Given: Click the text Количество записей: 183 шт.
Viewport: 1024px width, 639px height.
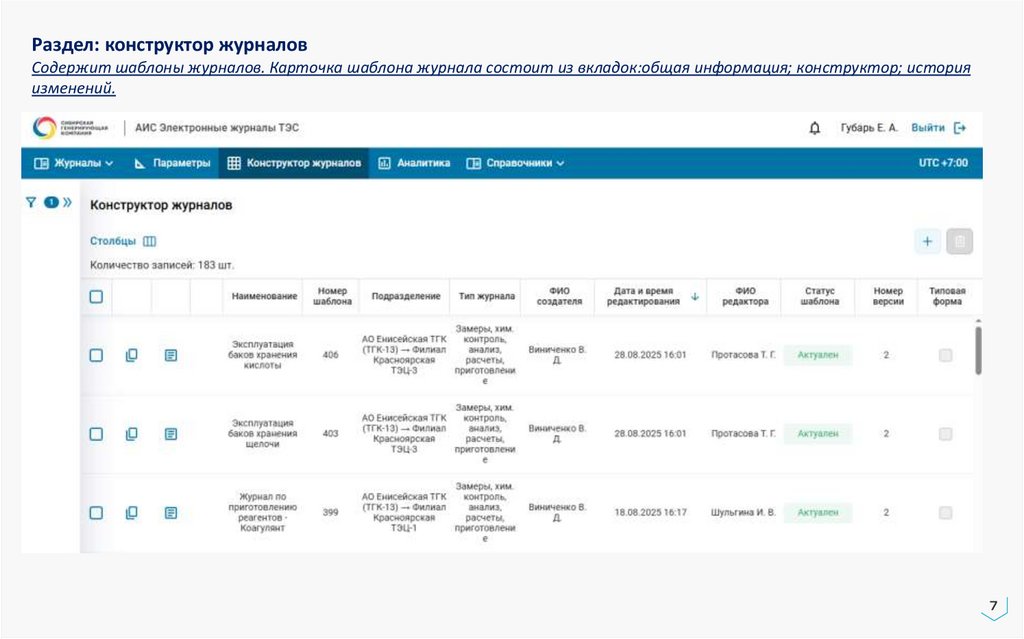Looking at the screenshot, I should pos(162,265).
